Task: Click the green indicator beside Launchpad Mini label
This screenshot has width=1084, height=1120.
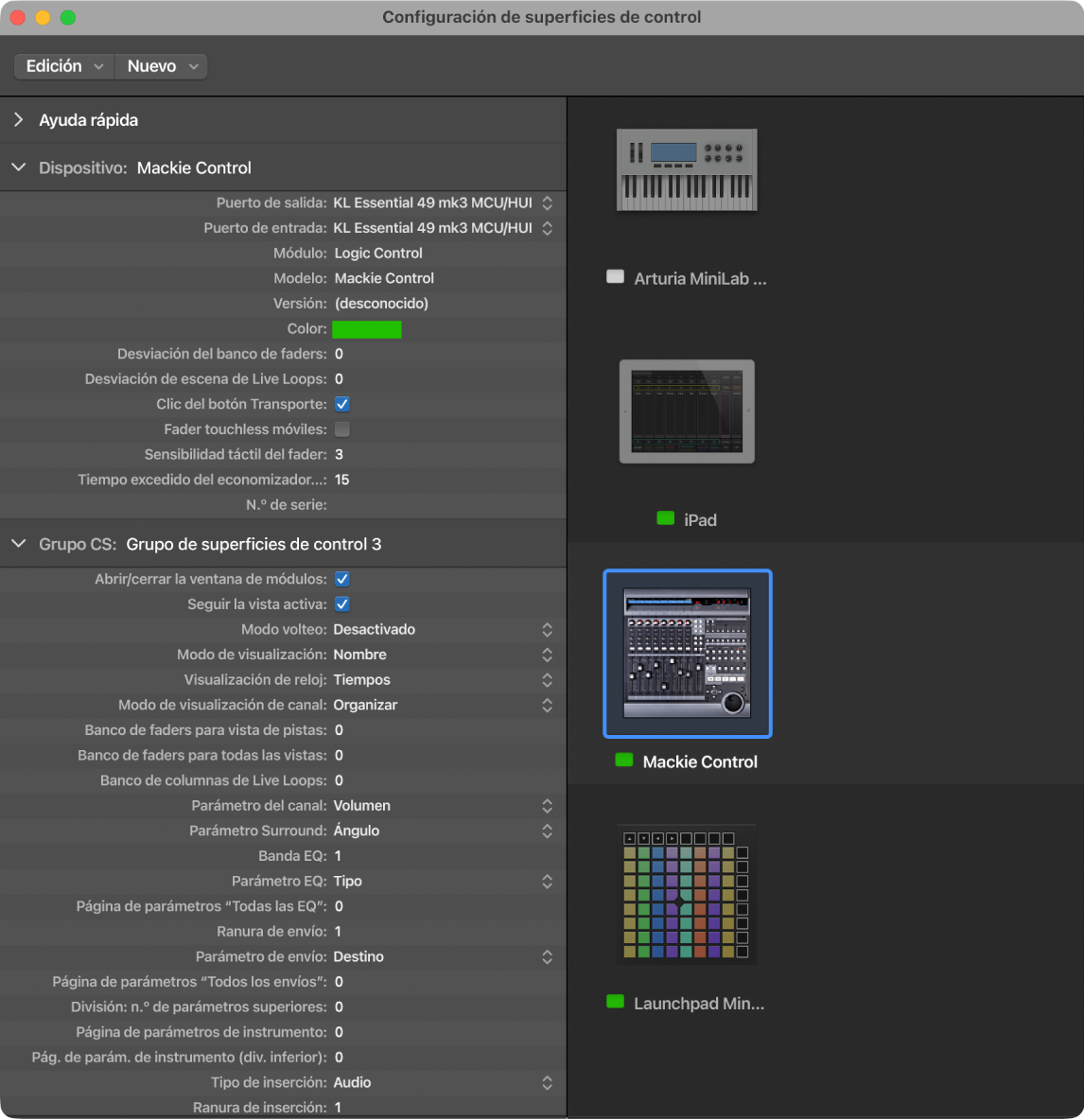Action: (615, 1002)
